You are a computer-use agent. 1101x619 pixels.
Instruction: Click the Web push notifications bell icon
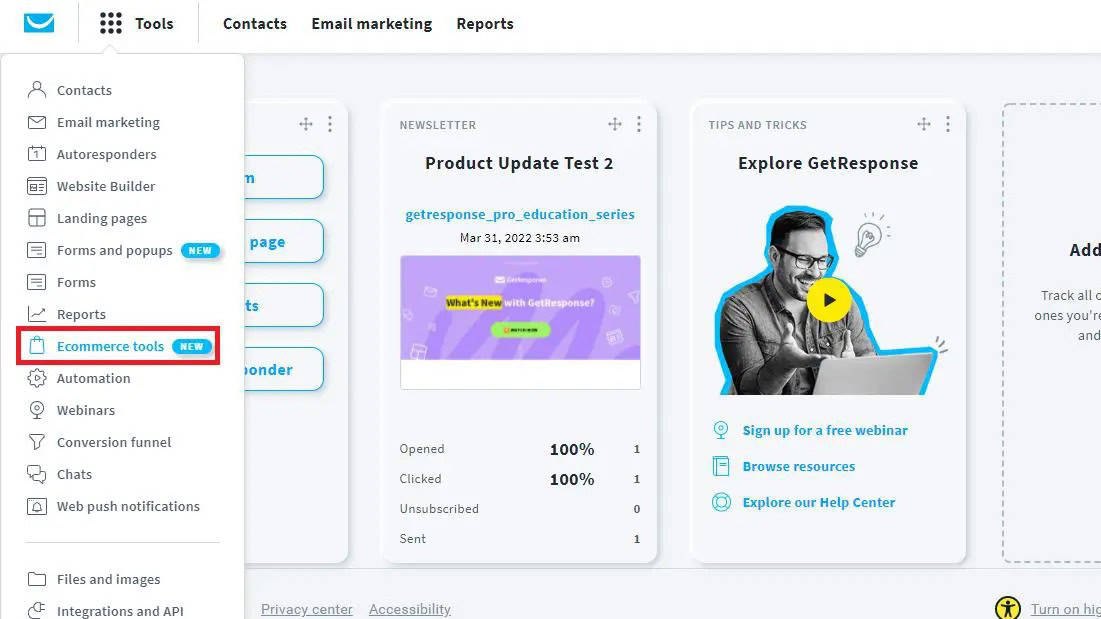[37, 506]
